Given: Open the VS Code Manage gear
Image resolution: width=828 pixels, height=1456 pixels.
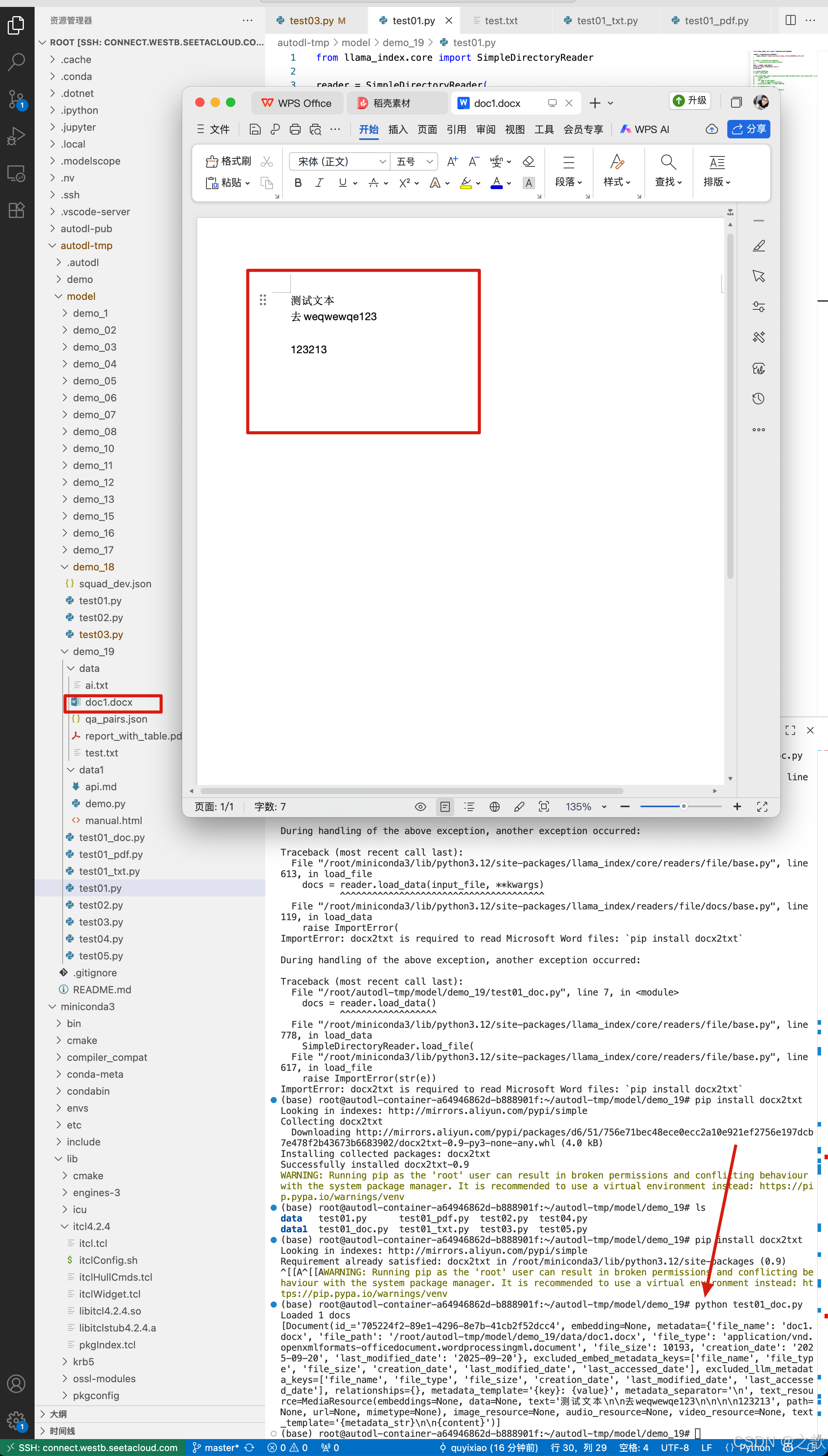Looking at the screenshot, I should (x=17, y=1420).
